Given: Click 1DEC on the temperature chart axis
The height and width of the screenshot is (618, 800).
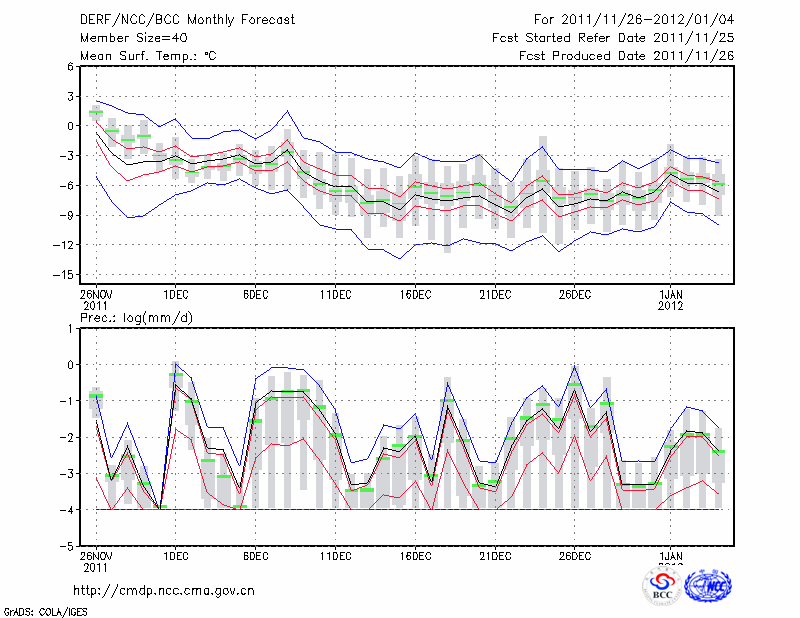Looking at the screenshot, I should coord(176,294).
